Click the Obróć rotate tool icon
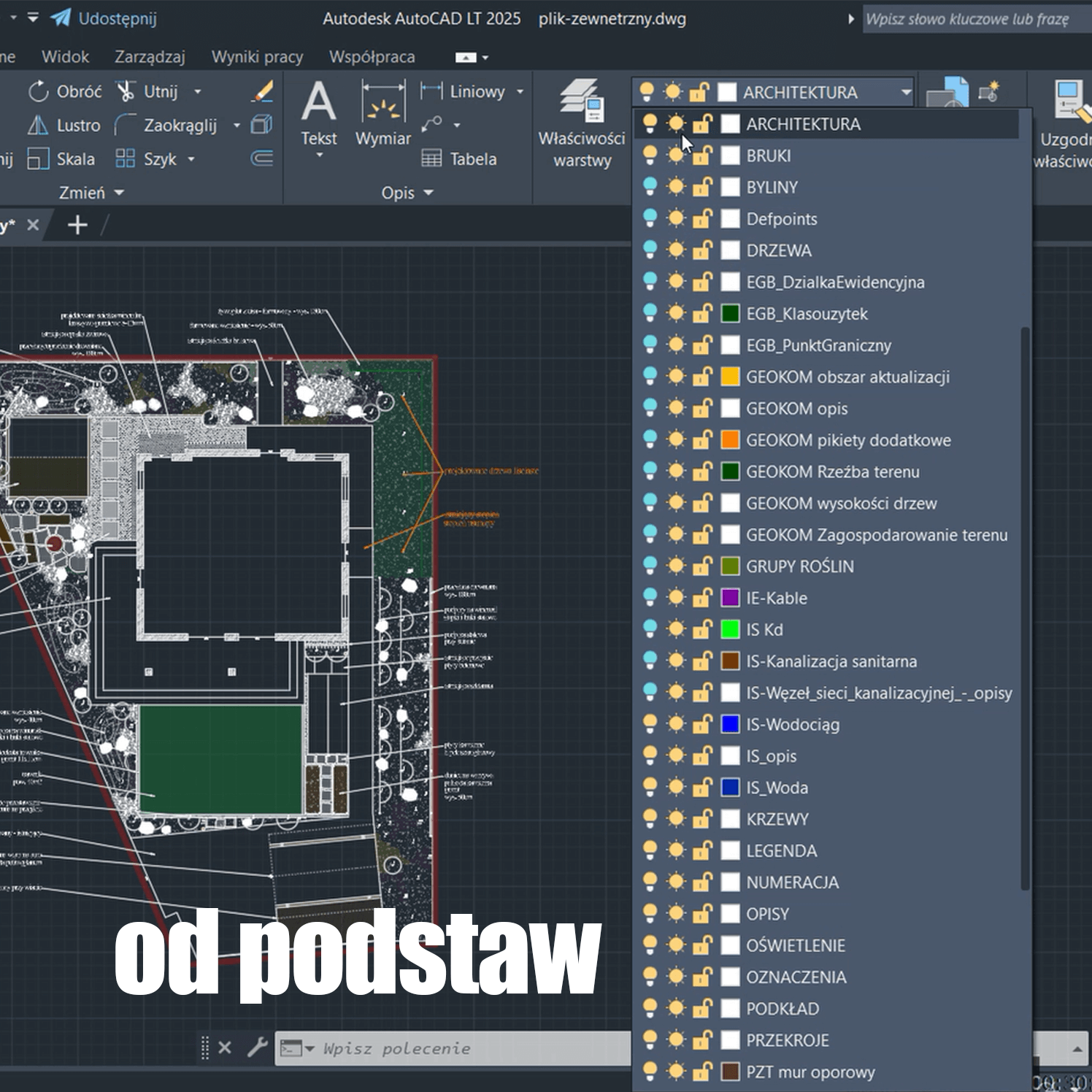1092x1092 pixels. pos(38,91)
